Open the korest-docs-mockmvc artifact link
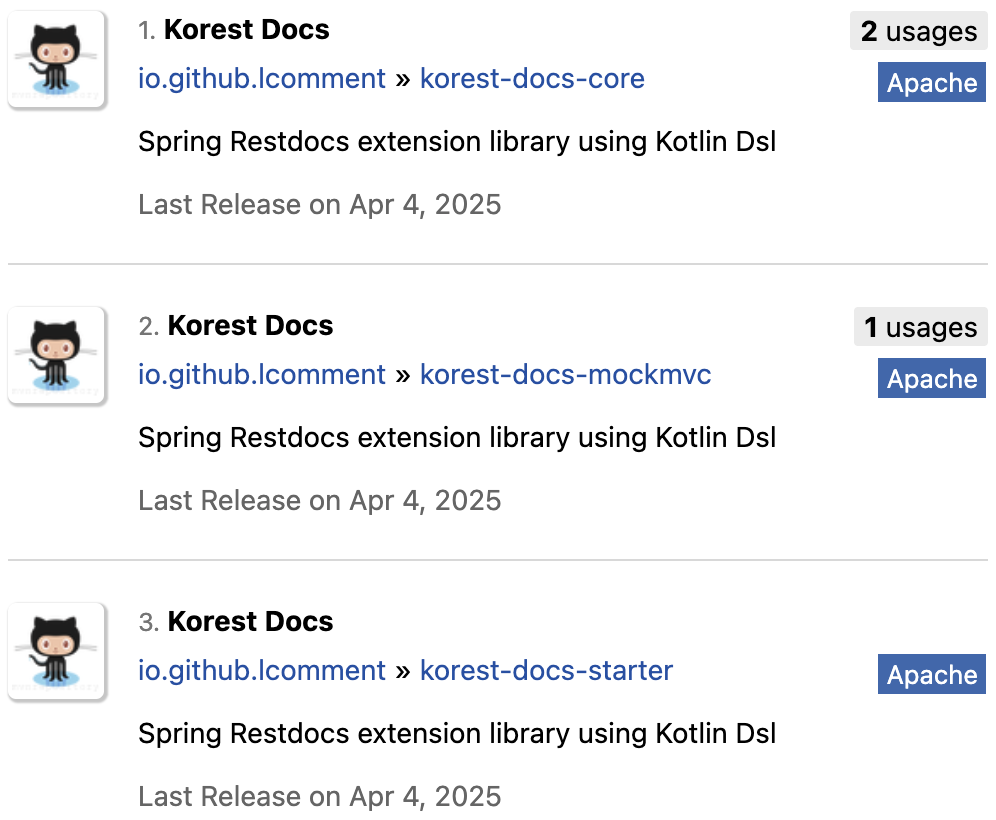This screenshot has height=820, width=996. coord(565,375)
